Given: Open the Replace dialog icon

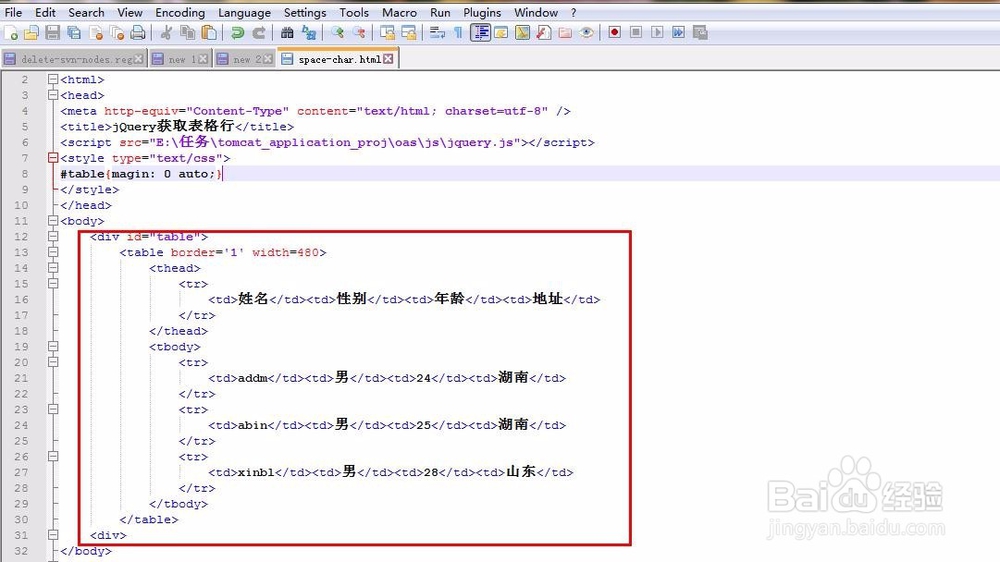Looking at the screenshot, I should click(x=309, y=33).
